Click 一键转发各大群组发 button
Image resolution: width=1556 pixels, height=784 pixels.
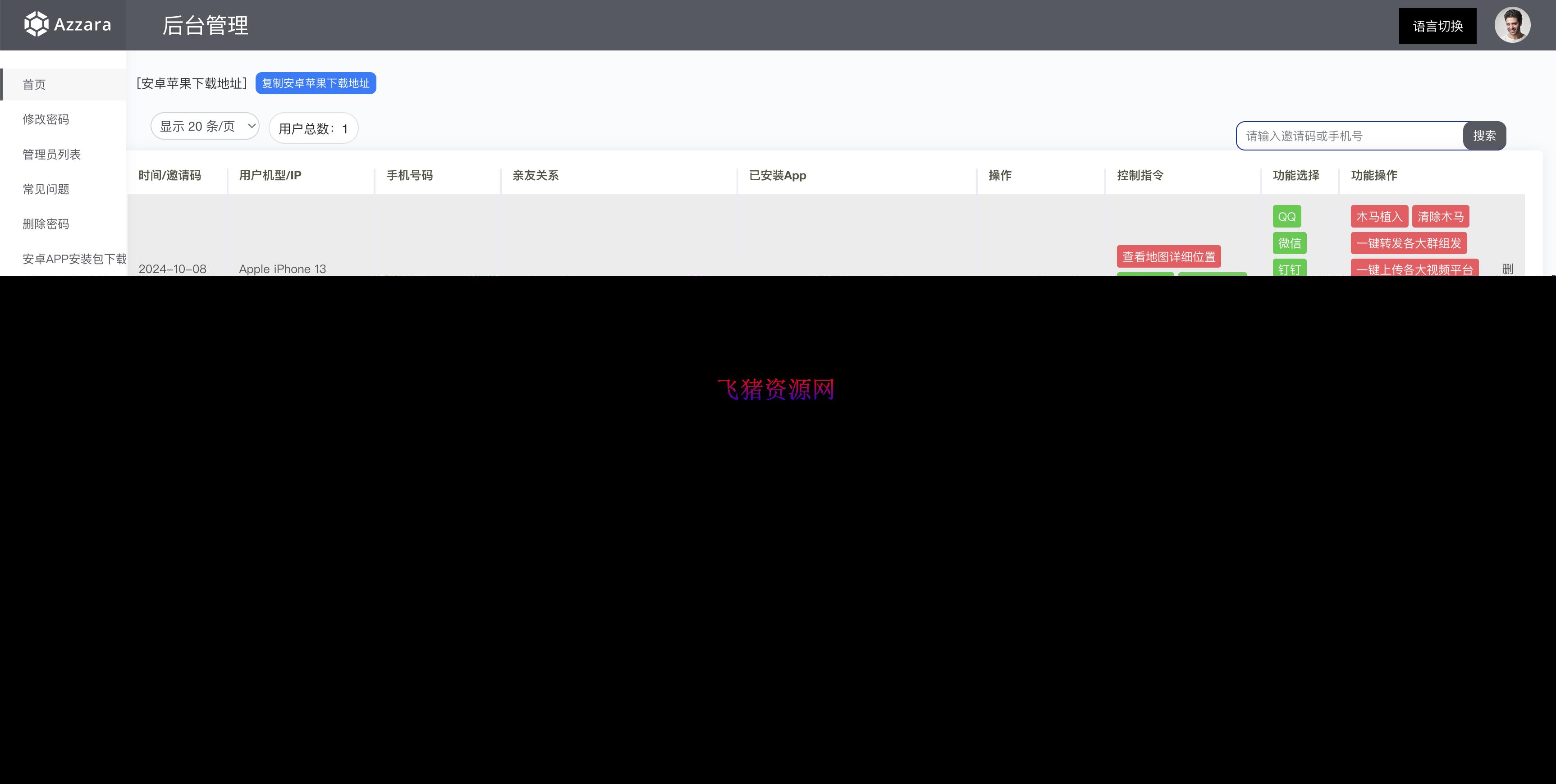[x=1414, y=243]
